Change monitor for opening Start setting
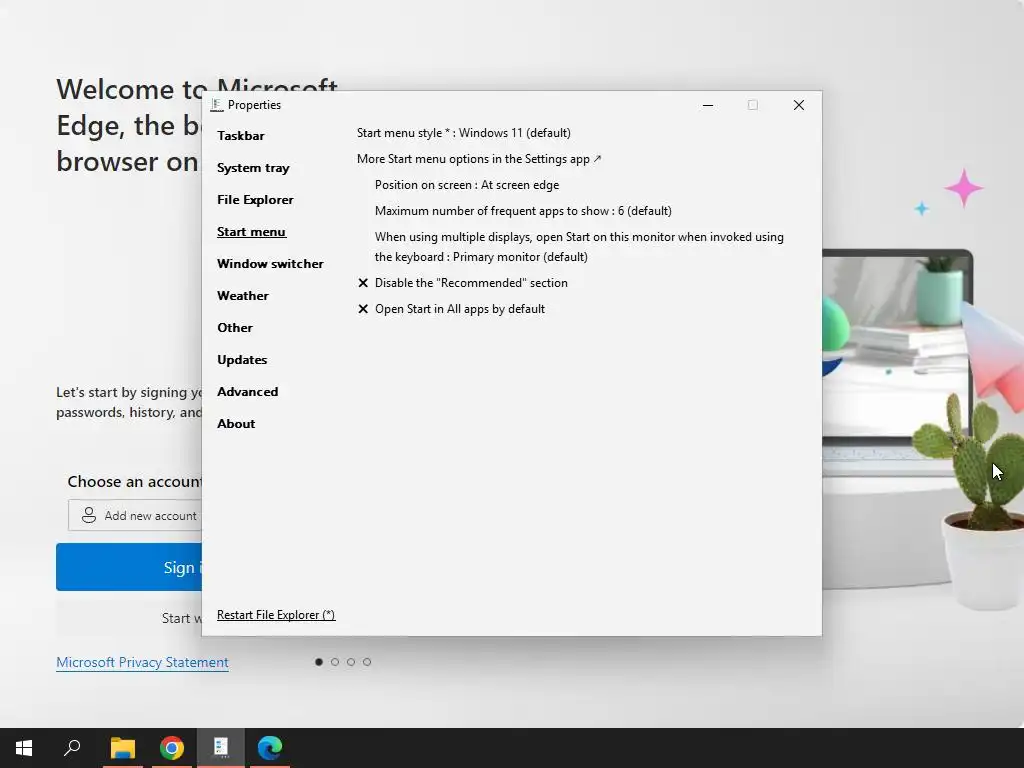 (x=579, y=247)
